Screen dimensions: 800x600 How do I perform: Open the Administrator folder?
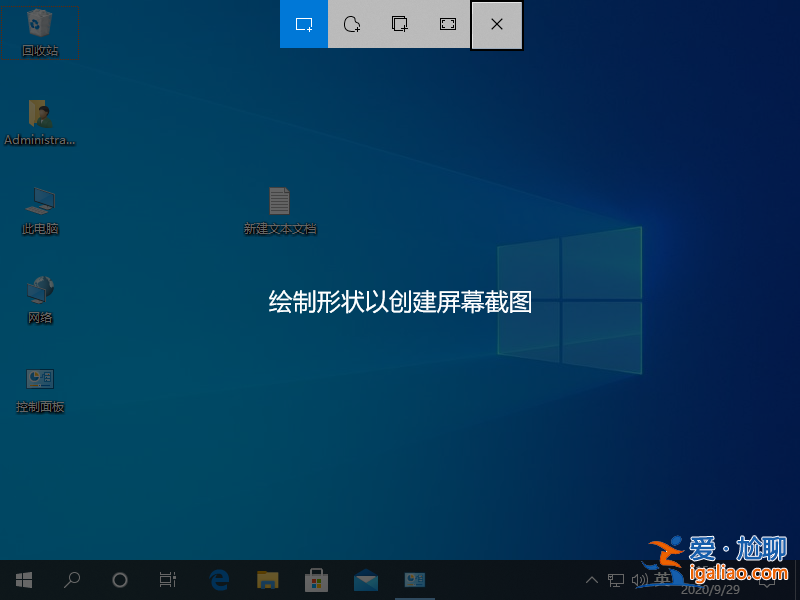(40, 115)
